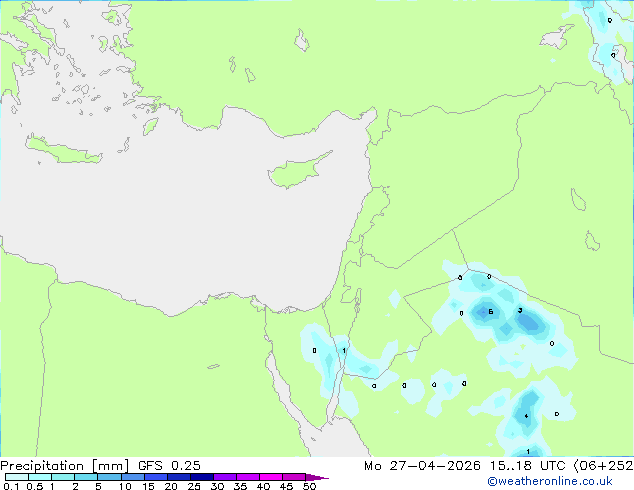The width and height of the screenshot is (634, 490).
Task: Click the 5–10 mm legend swatch
Action: coord(109,477)
